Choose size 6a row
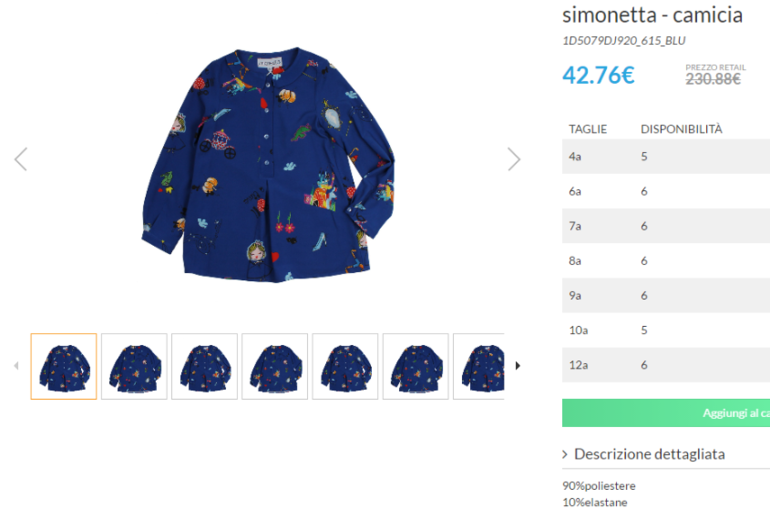 click(x=665, y=191)
